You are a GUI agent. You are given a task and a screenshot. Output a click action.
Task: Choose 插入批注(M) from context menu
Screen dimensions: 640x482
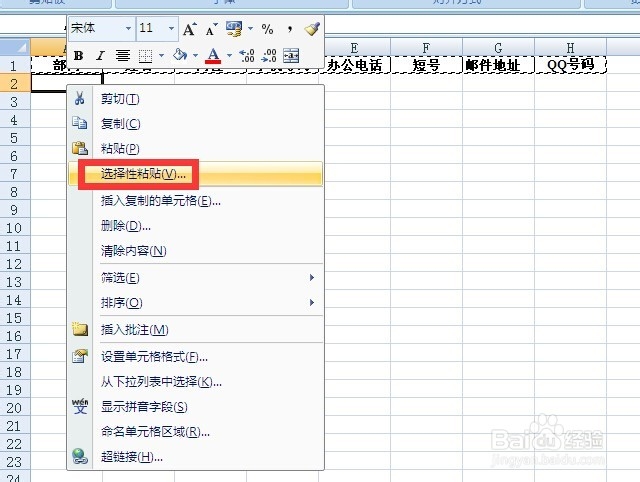[195, 330]
